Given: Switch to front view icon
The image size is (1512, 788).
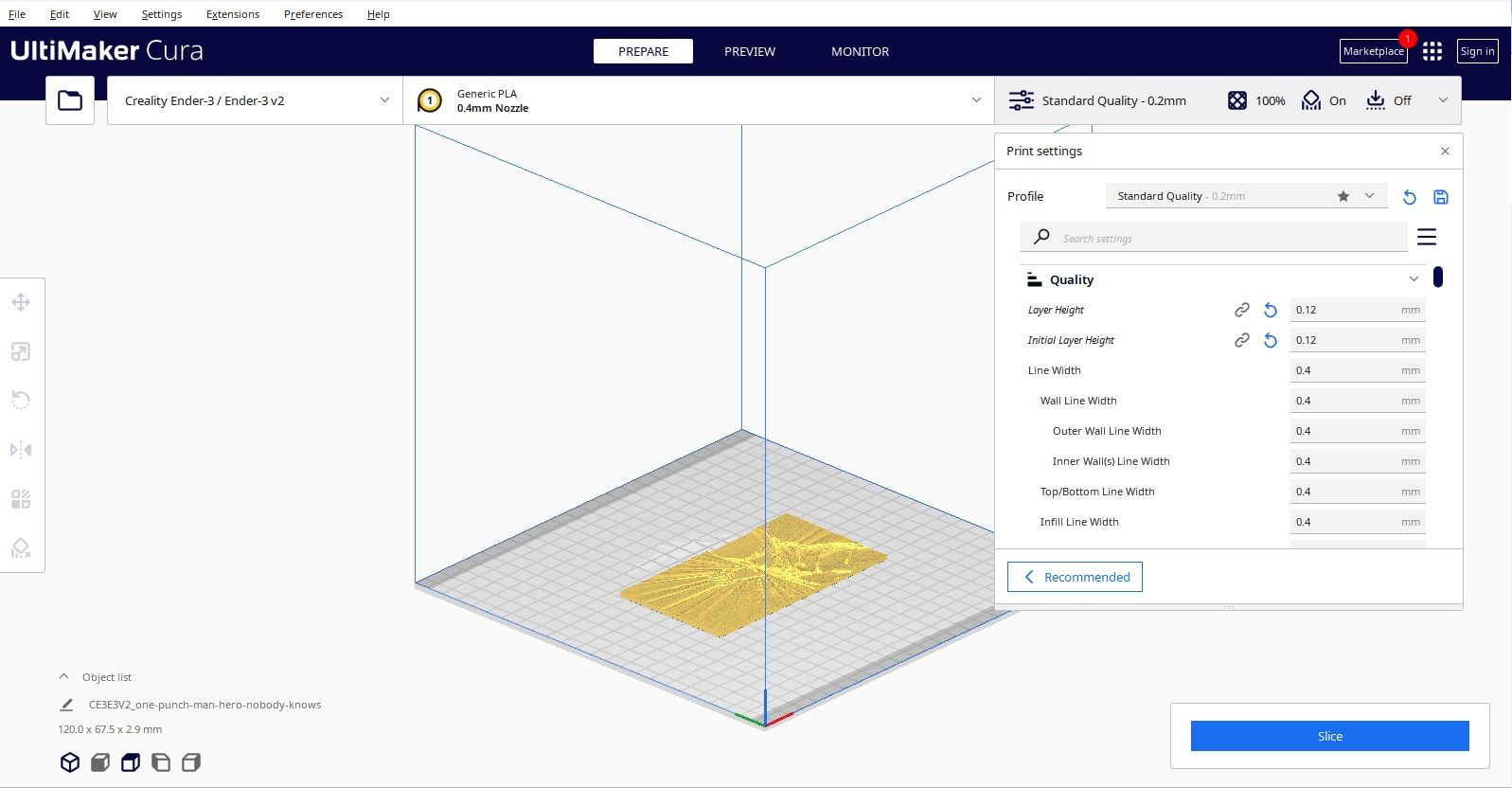Looking at the screenshot, I should coord(100,762).
